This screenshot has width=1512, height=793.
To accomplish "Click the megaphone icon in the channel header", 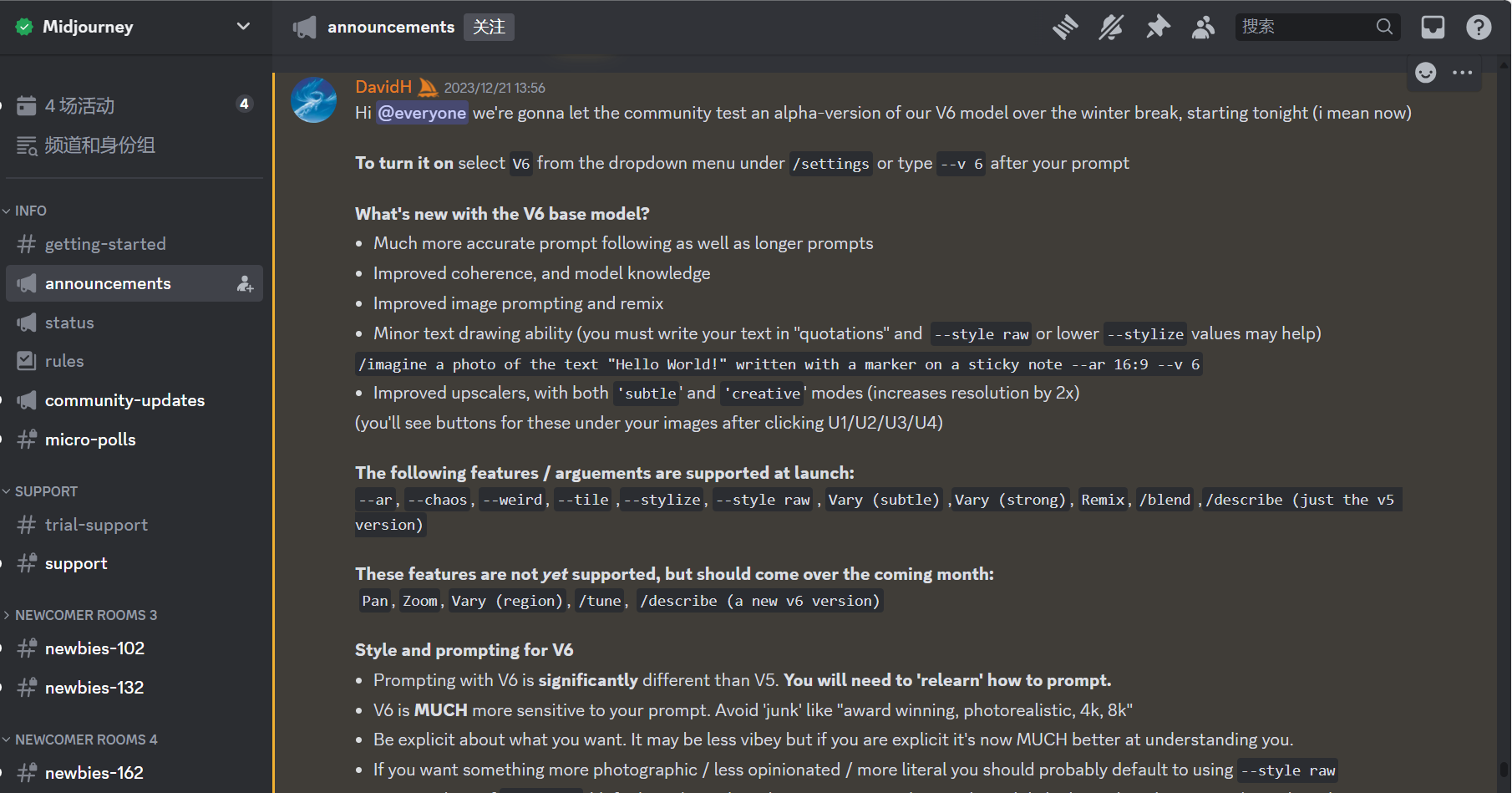I will click(x=305, y=28).
